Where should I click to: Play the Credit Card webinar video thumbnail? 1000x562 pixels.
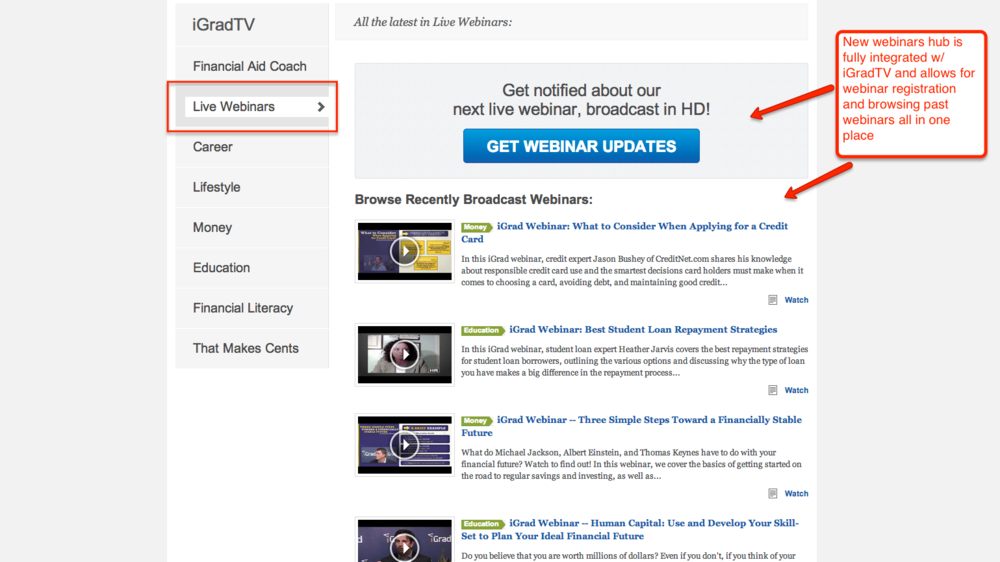pos(404,250)
